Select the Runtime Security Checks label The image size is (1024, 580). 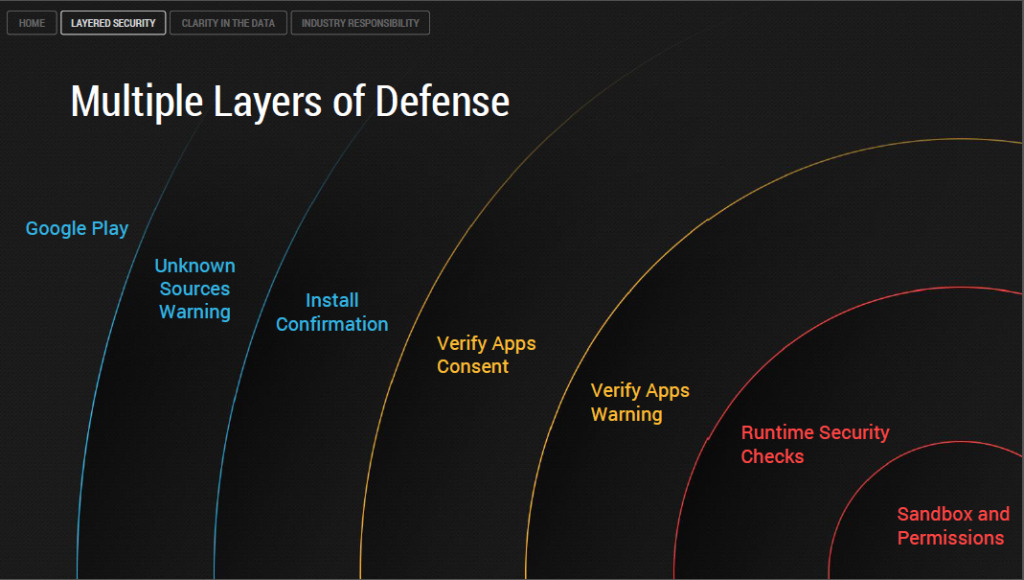(815, 444)
